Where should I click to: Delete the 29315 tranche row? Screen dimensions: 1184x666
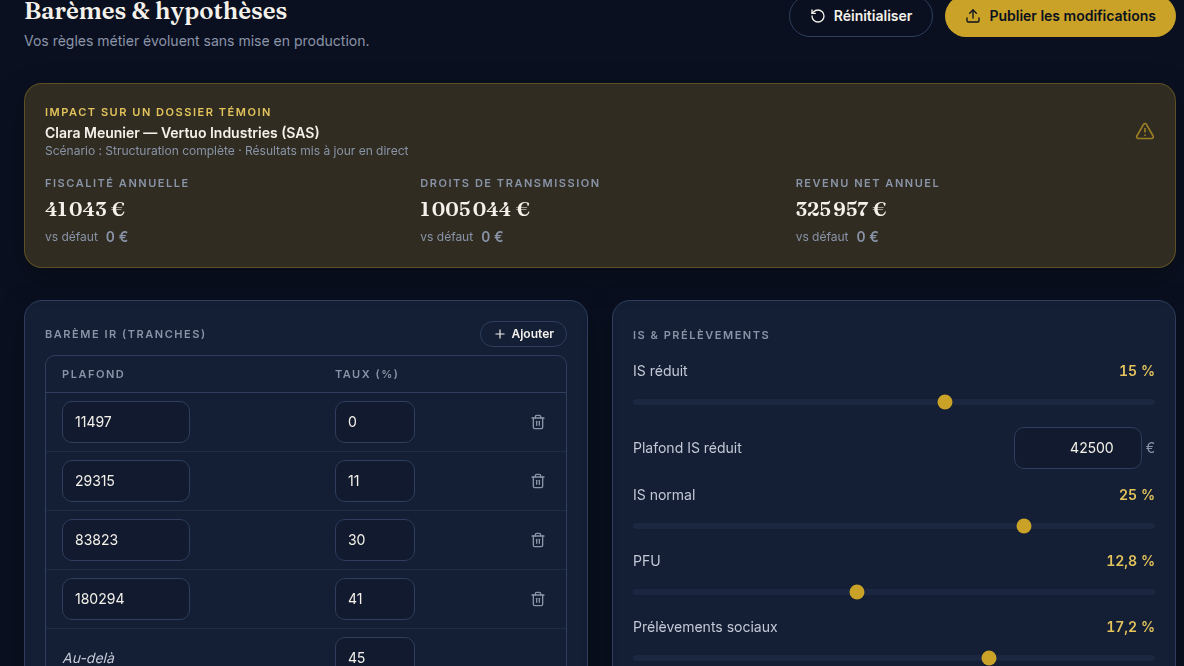pos(538,481)
